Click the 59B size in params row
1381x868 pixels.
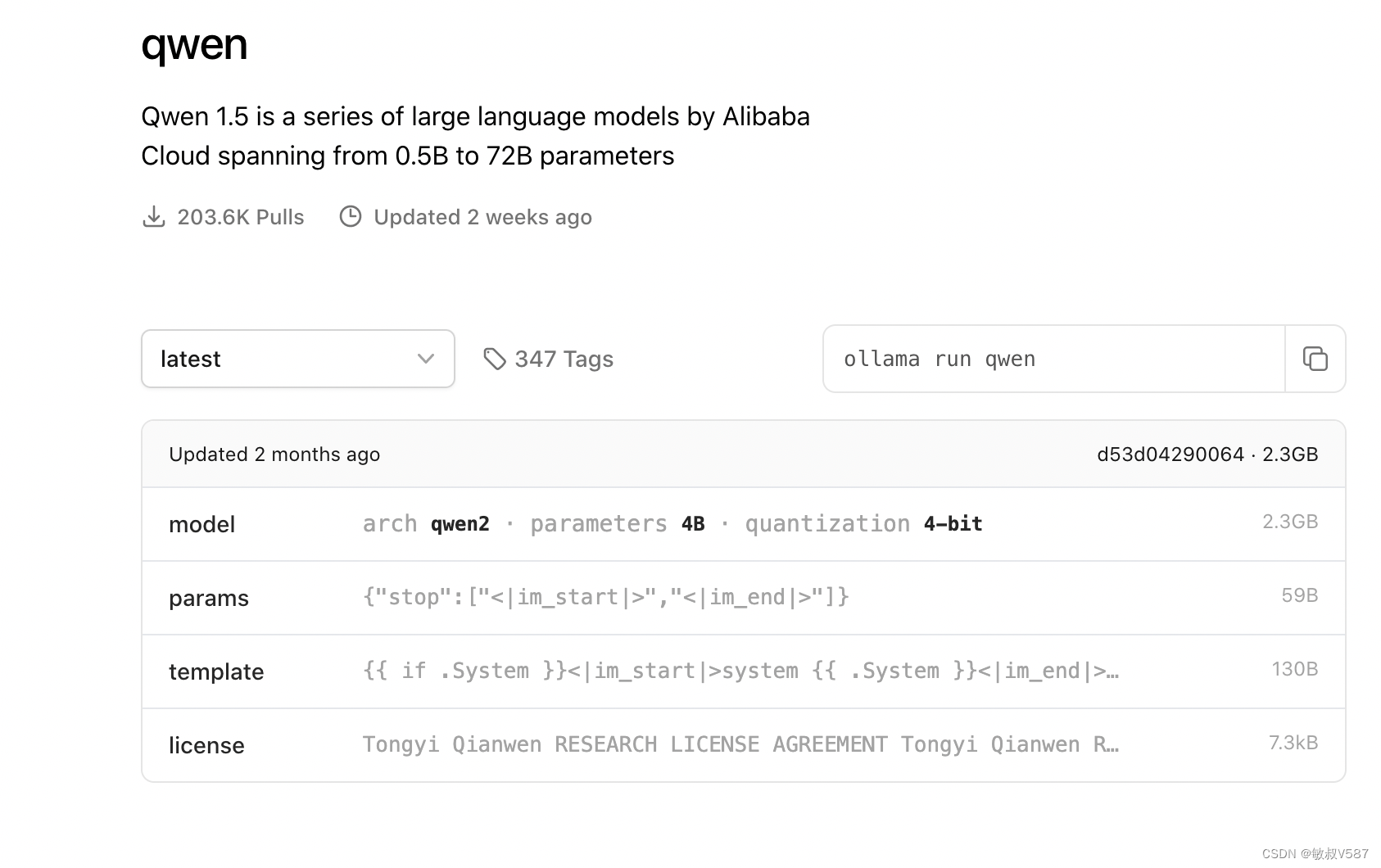tap(1300, 595)
